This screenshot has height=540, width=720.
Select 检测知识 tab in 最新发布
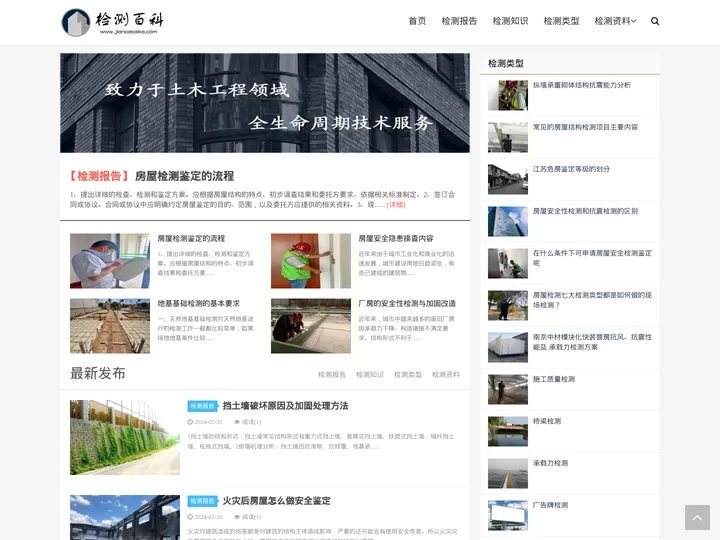pyautogui.click(x=370, y=375)
